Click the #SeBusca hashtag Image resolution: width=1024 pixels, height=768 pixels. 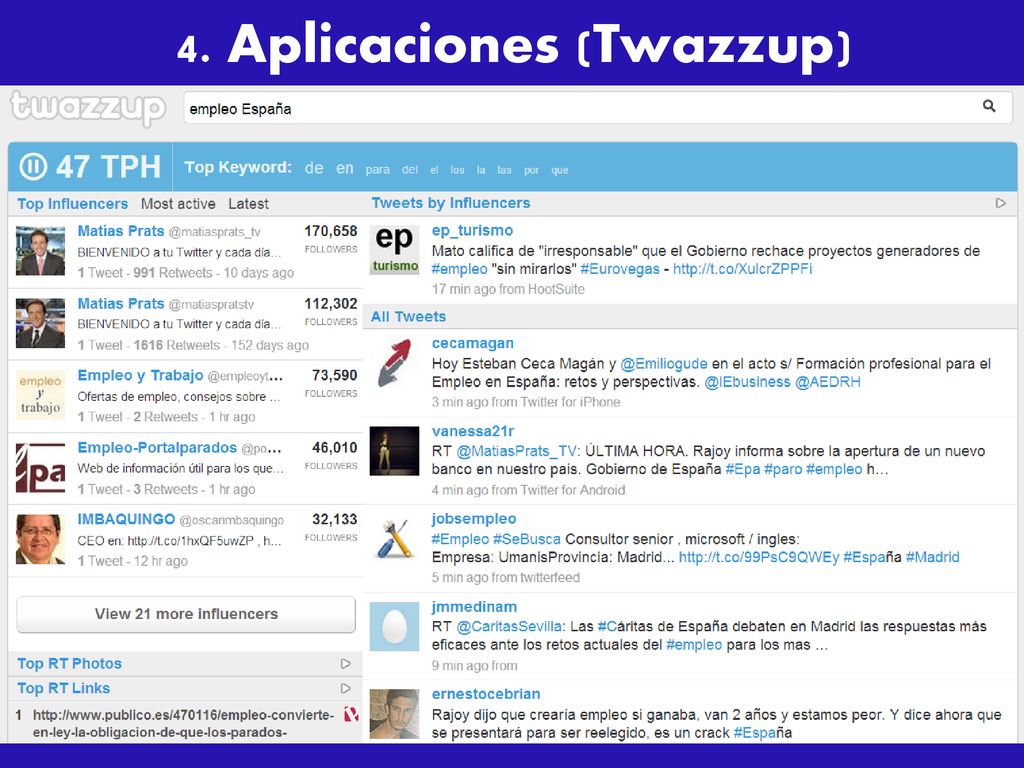point(526,539)
